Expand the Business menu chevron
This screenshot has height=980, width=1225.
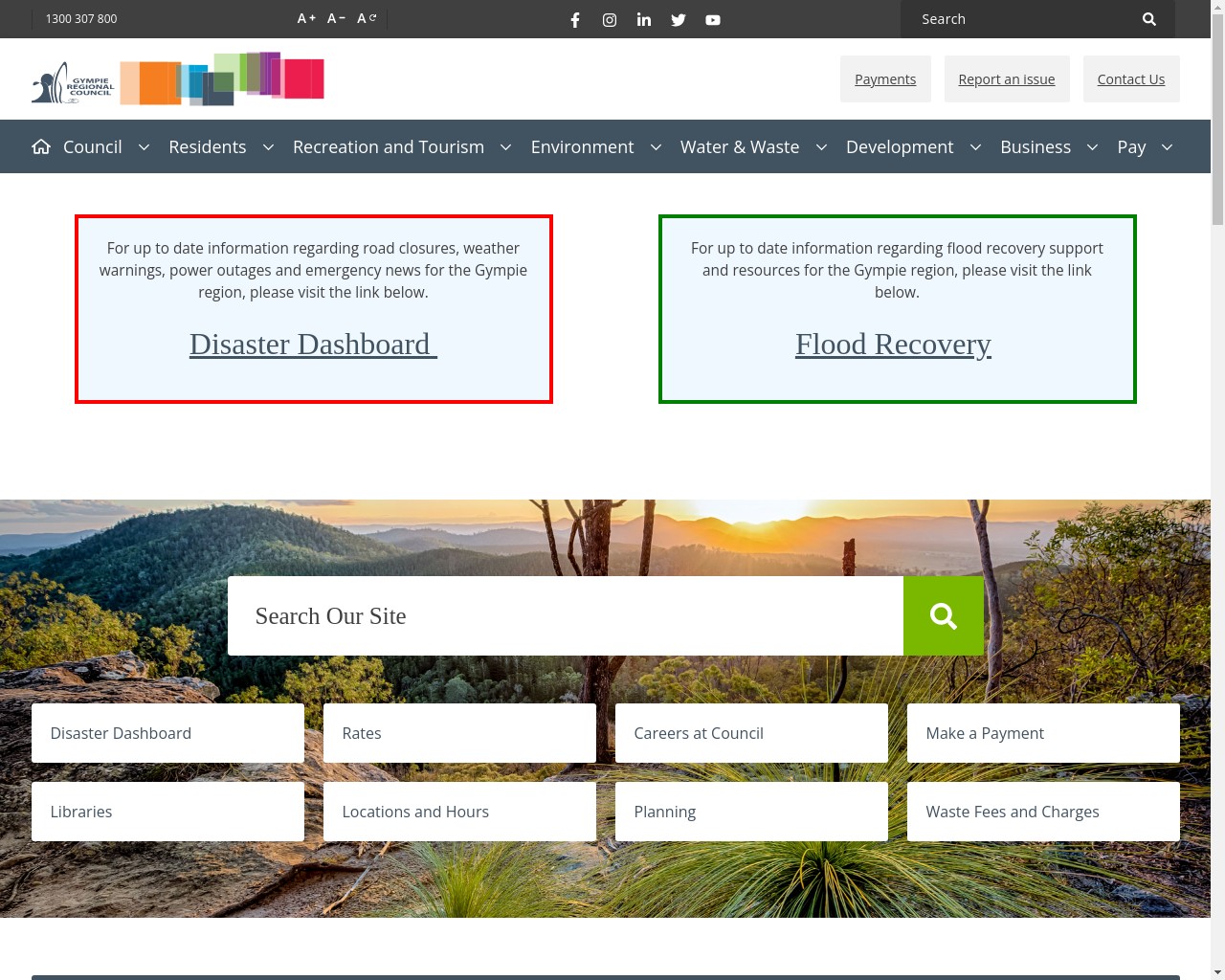pyautogui.click(x=1092, y=147)
